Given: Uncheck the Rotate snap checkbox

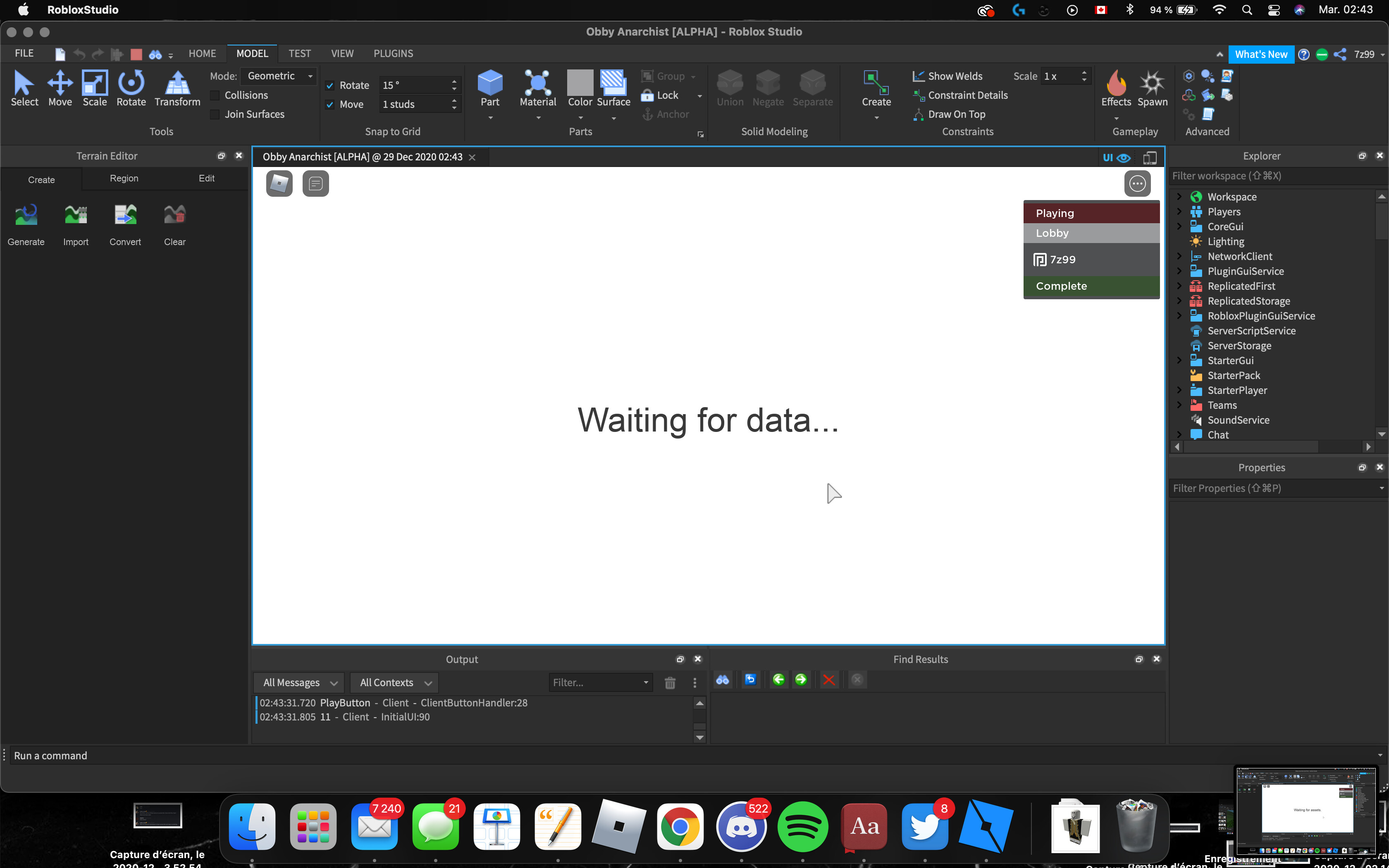Looking at the screenshot, I should (330, 86).
